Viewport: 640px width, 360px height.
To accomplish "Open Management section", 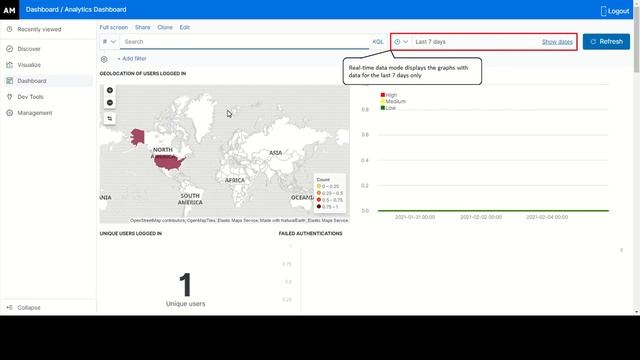I will click(x=35, y=113).
